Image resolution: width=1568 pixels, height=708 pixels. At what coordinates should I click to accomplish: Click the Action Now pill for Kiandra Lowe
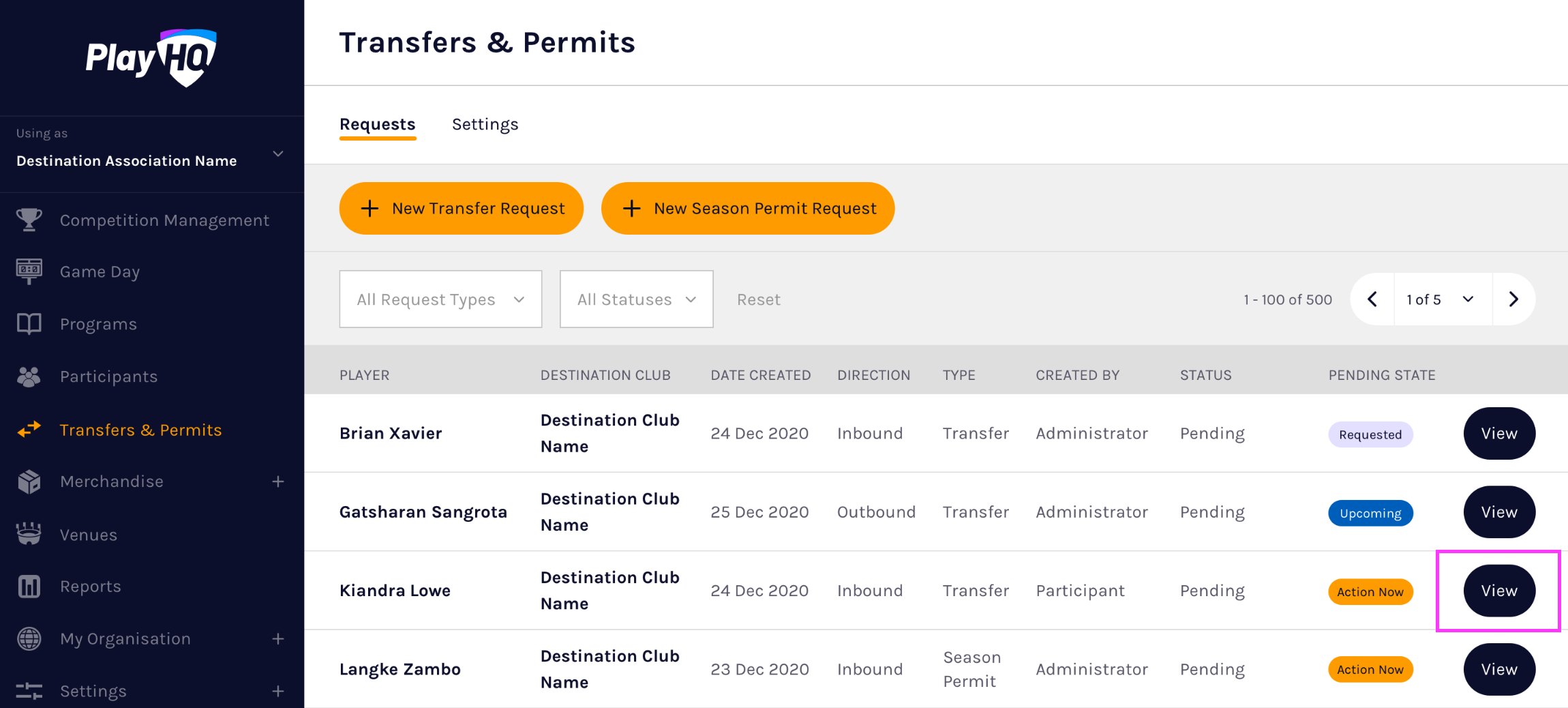[x=1370, y=591]
